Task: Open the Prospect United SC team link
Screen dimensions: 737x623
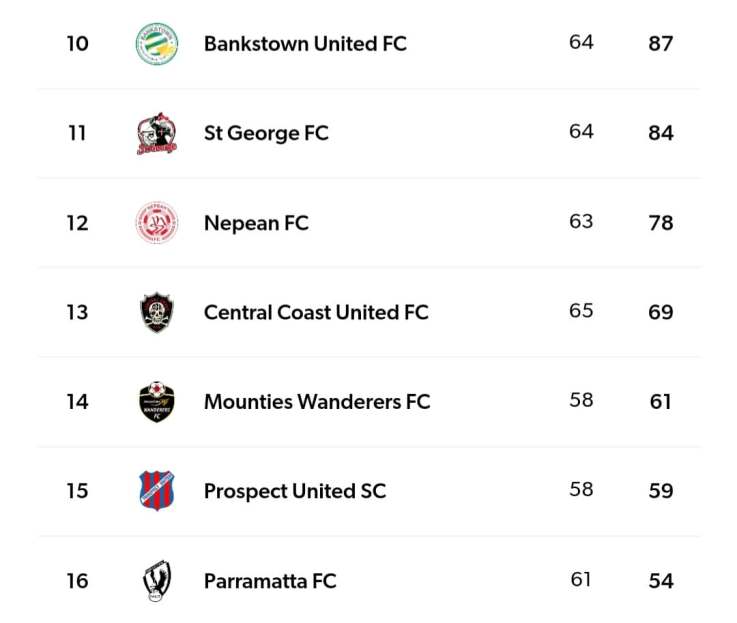Action: (295, 491)
